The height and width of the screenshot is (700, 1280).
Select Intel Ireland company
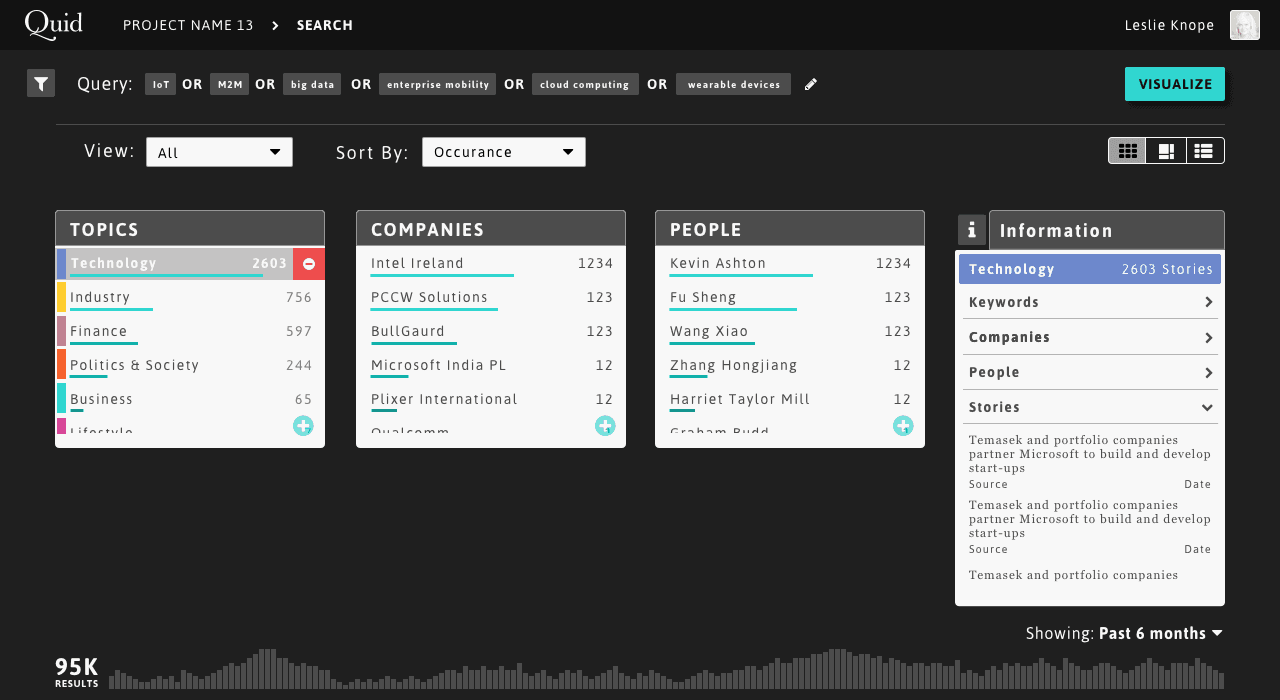(491, 264)
